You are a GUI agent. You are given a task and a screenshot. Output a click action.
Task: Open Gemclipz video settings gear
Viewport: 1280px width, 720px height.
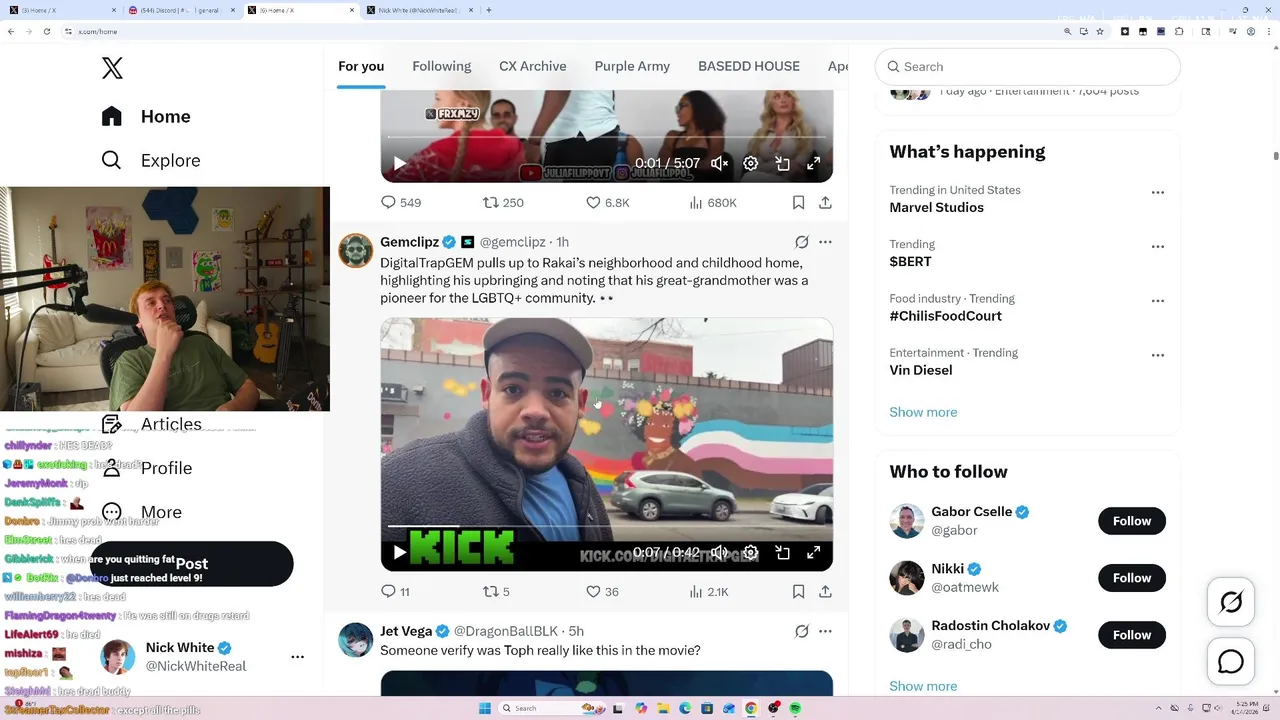coord(751,552)
